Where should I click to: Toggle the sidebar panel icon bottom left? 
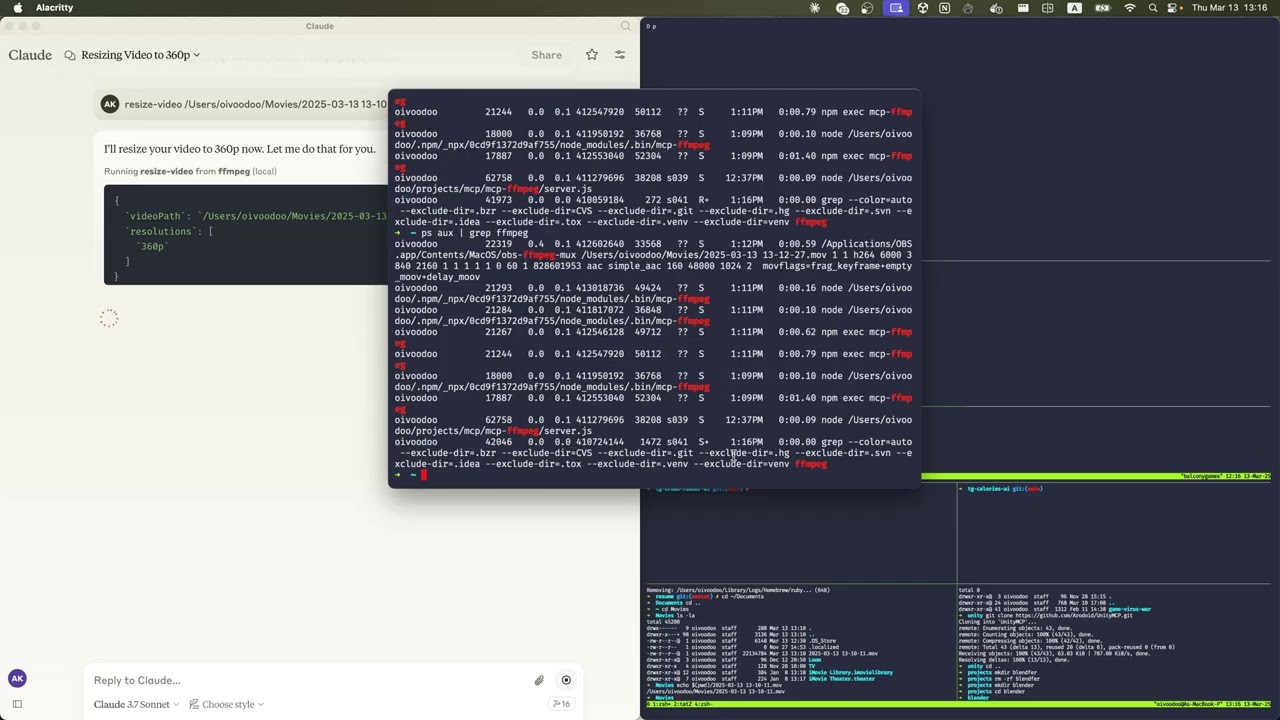[x=17, y=704]
